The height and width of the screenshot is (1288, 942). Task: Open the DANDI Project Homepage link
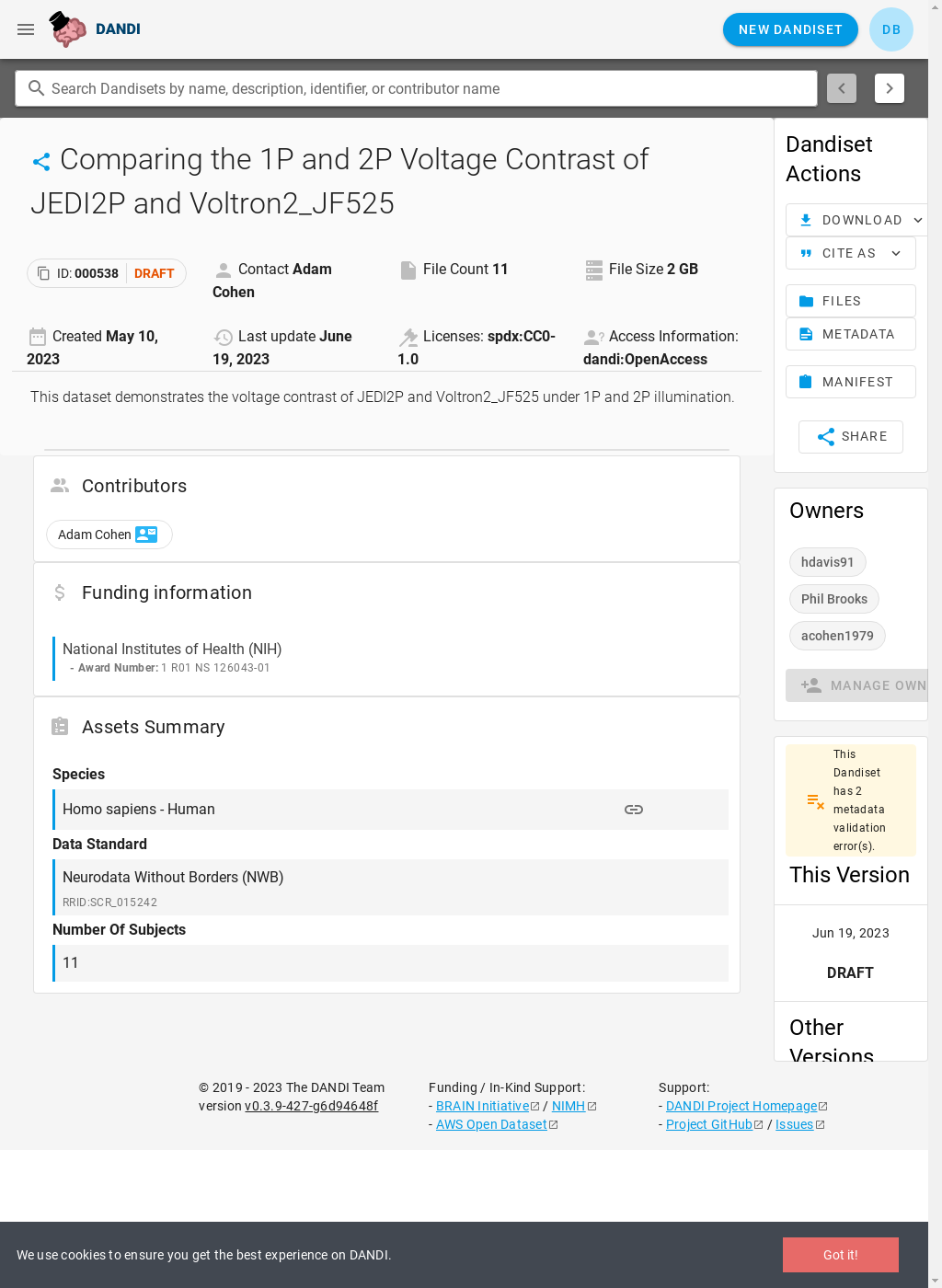741,1107
